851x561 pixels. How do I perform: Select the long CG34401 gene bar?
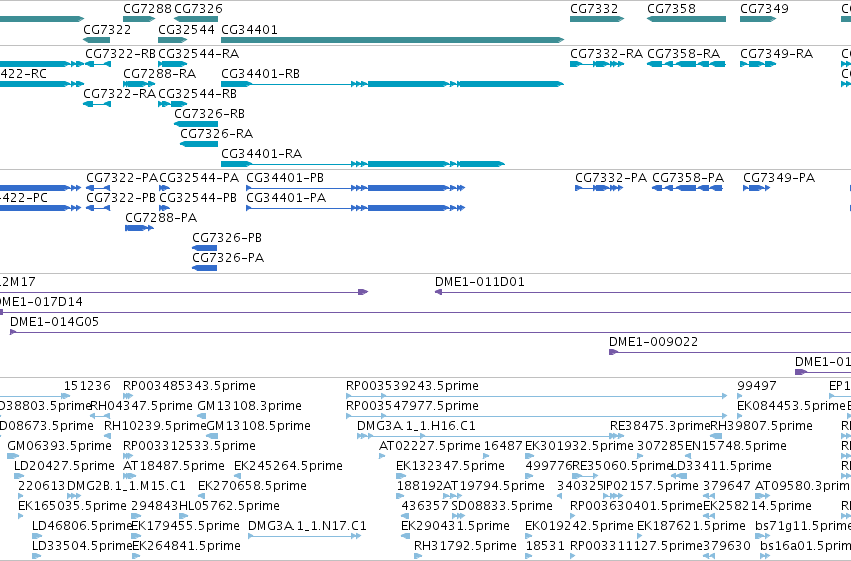392,40
